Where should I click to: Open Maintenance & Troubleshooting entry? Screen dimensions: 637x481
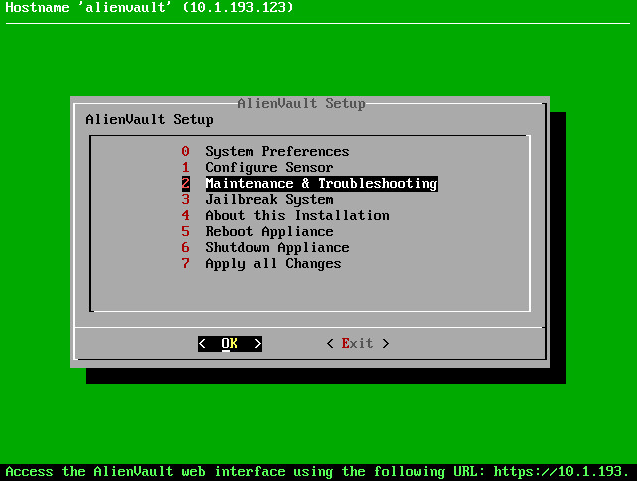310,184
